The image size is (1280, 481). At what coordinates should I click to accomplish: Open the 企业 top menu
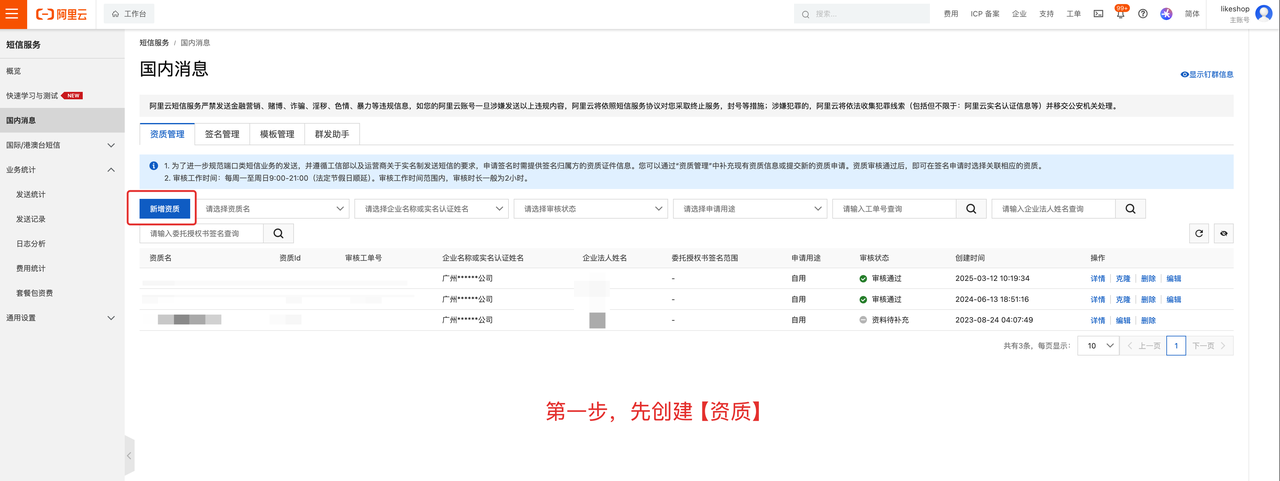click(x=1019, y=14)
